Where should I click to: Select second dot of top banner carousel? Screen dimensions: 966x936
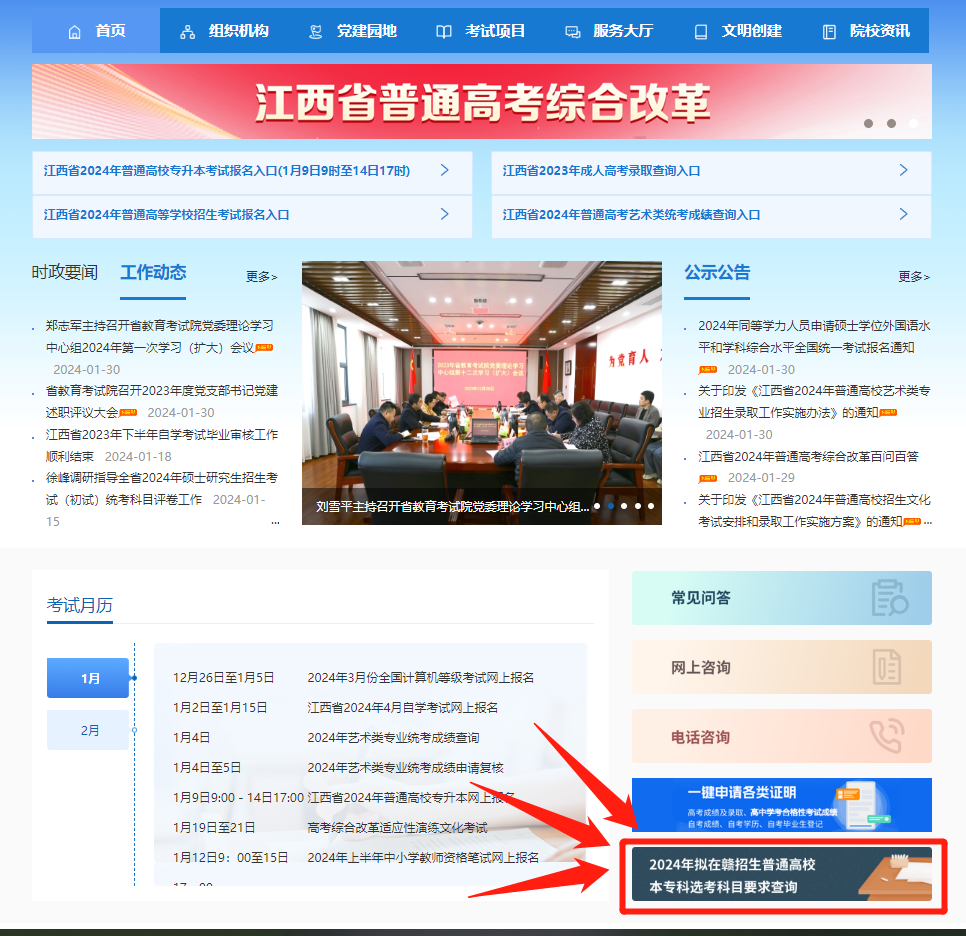[891, 124]
